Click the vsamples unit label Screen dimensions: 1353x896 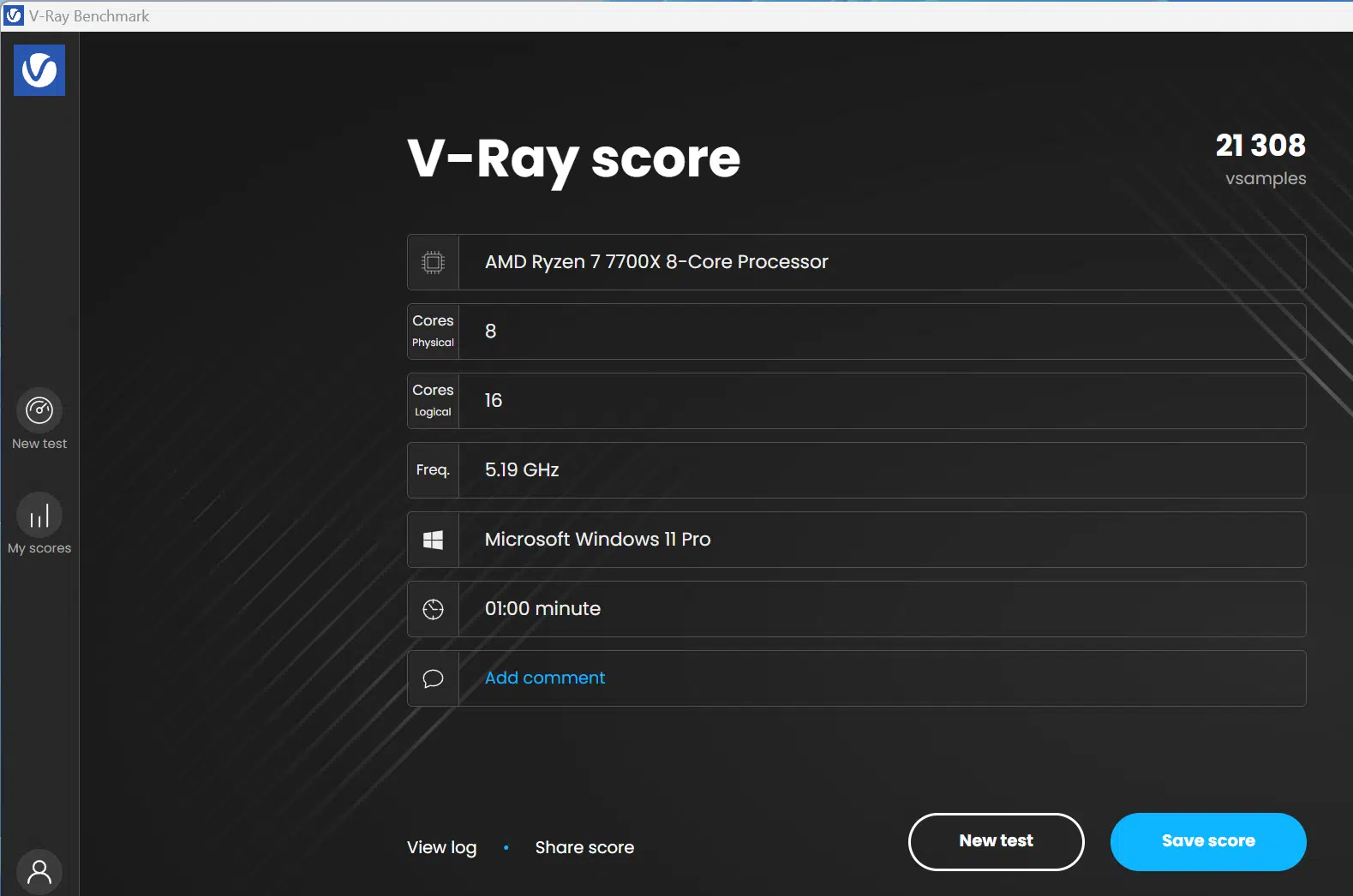coord(1266,178)
